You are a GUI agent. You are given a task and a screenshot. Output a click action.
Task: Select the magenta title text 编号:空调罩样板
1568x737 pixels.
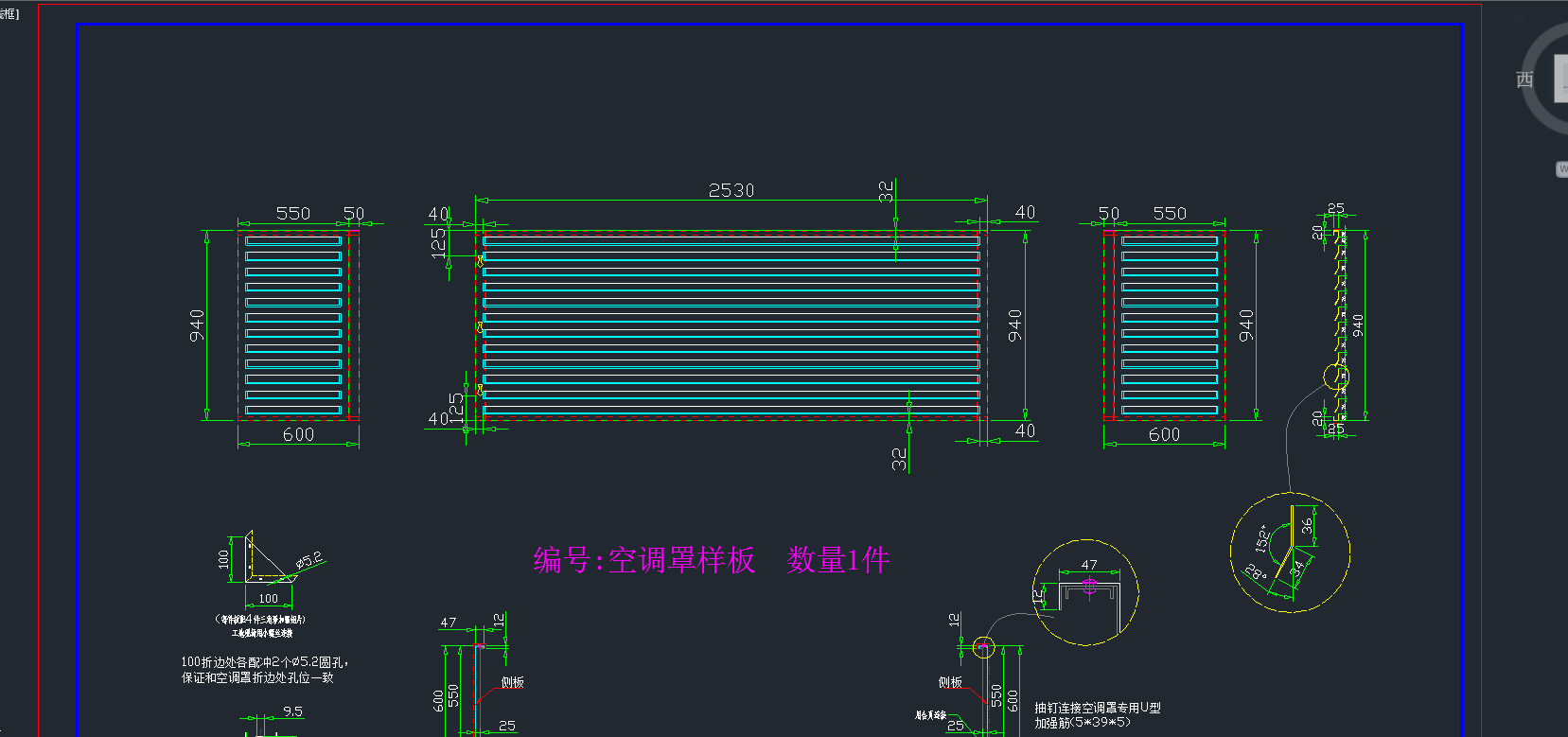click(x=643, y=560)
